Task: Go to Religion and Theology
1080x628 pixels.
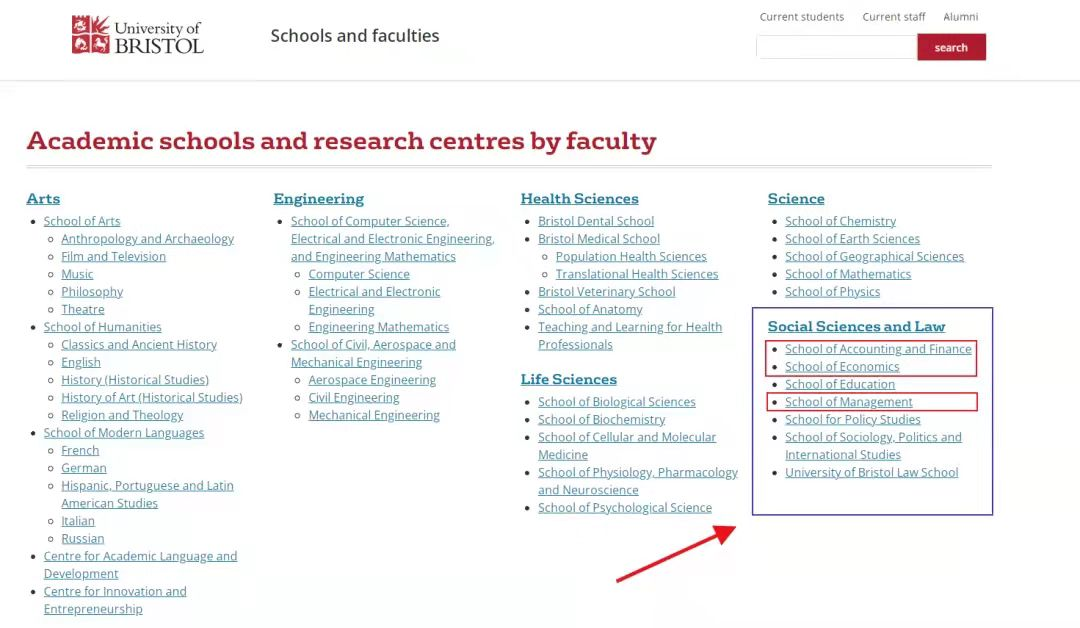Action: click(122, 415)
